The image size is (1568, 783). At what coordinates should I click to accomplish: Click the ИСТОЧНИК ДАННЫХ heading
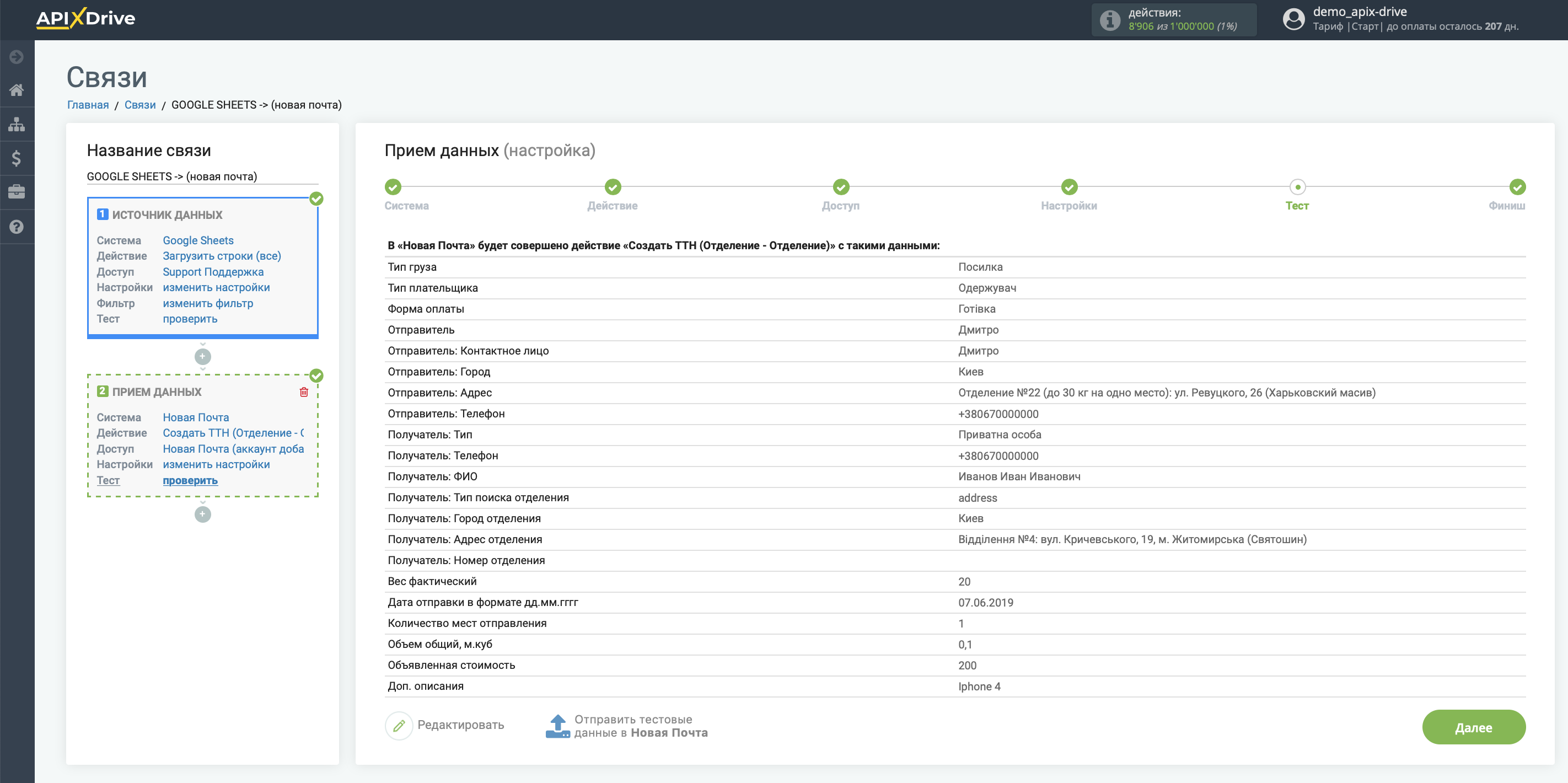click(x=167, y=215)
